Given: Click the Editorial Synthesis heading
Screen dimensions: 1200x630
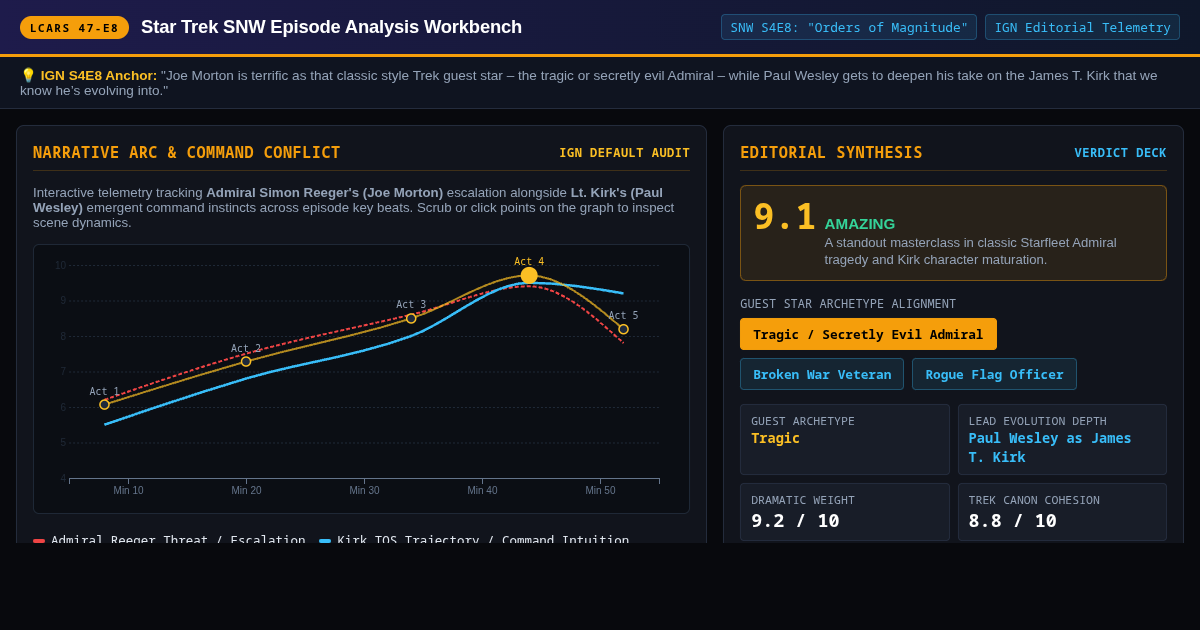Looking at the screenshot, I should click(831, 153).
